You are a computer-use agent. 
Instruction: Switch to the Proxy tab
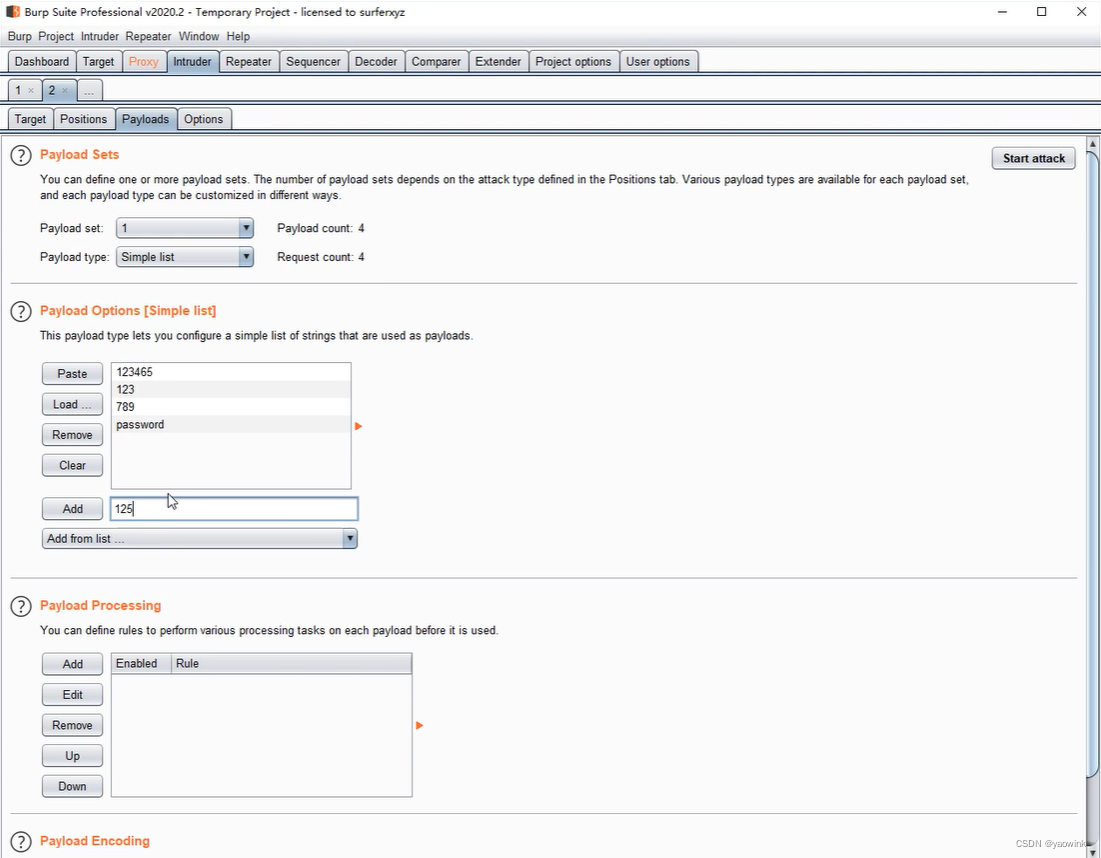pos(143,62)
